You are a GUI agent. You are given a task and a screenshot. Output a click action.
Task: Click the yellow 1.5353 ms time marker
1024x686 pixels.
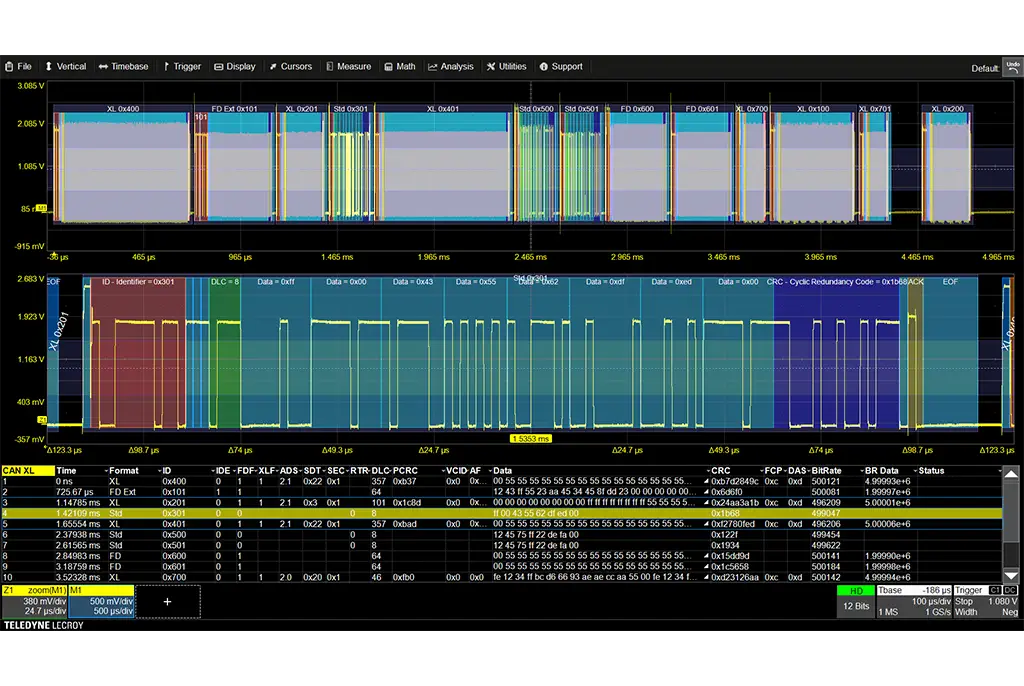pyautogui.click(x=530, y=439)
